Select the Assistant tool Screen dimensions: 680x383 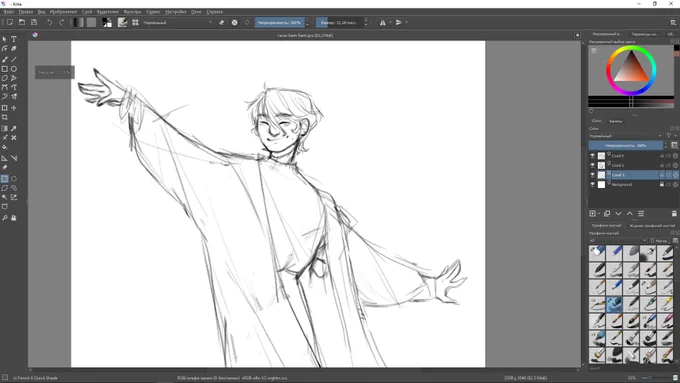pyautogui.click(x=5, y=158)
